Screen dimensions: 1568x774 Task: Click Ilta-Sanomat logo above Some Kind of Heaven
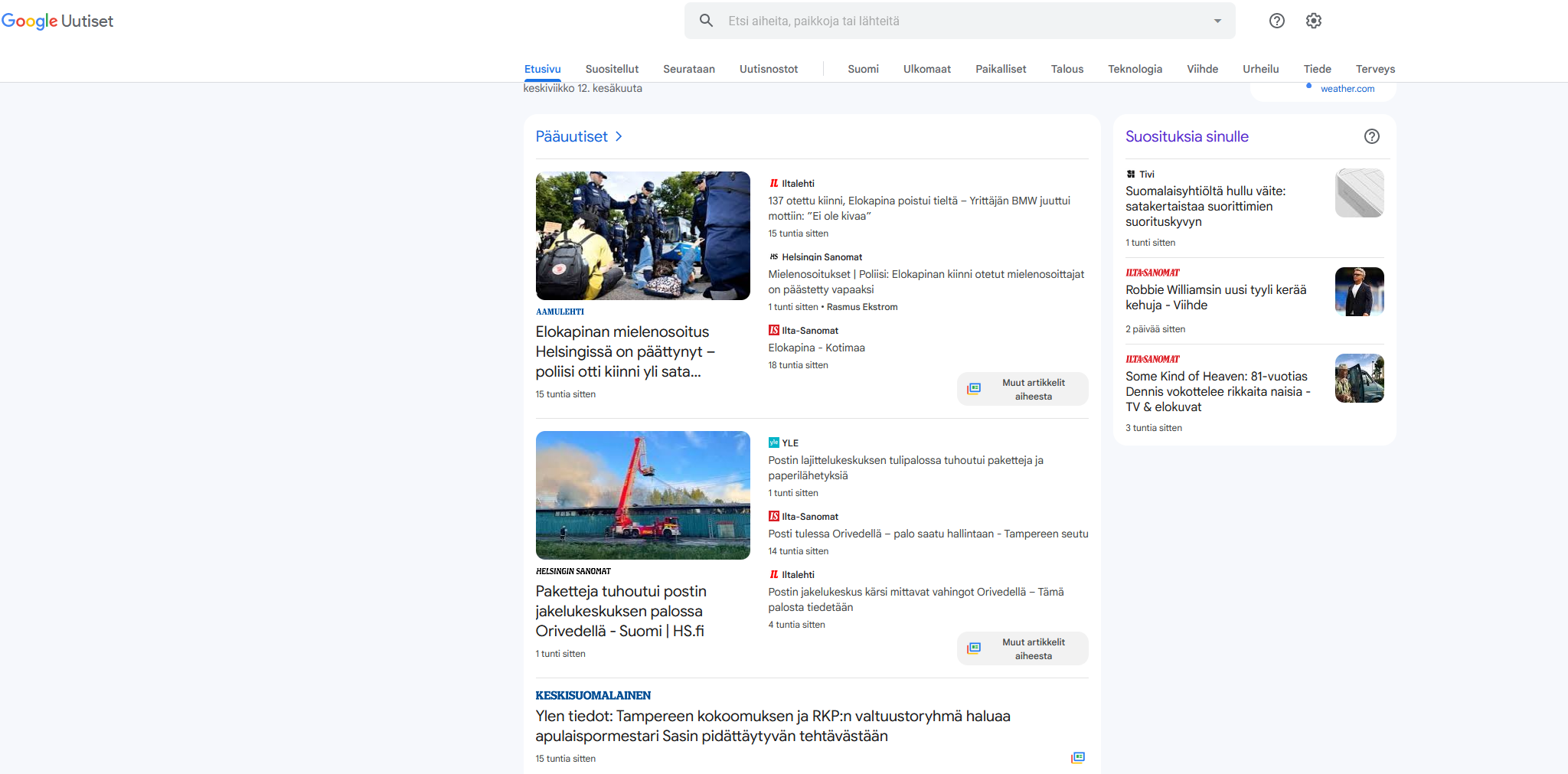click(1152, 359)
